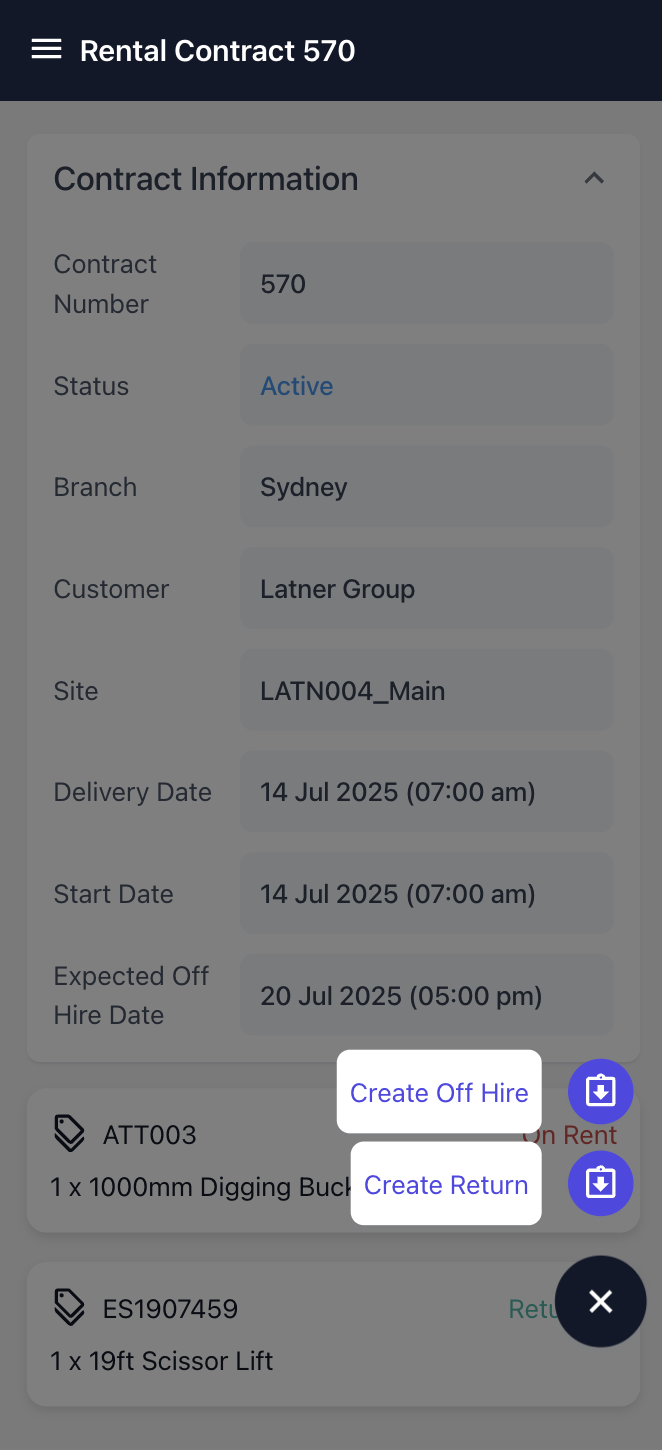Screen dimensions: 662x1450
Task: Click the tag icon beside ATT003
Action: pyautogui.click(x=69, y=1134)
